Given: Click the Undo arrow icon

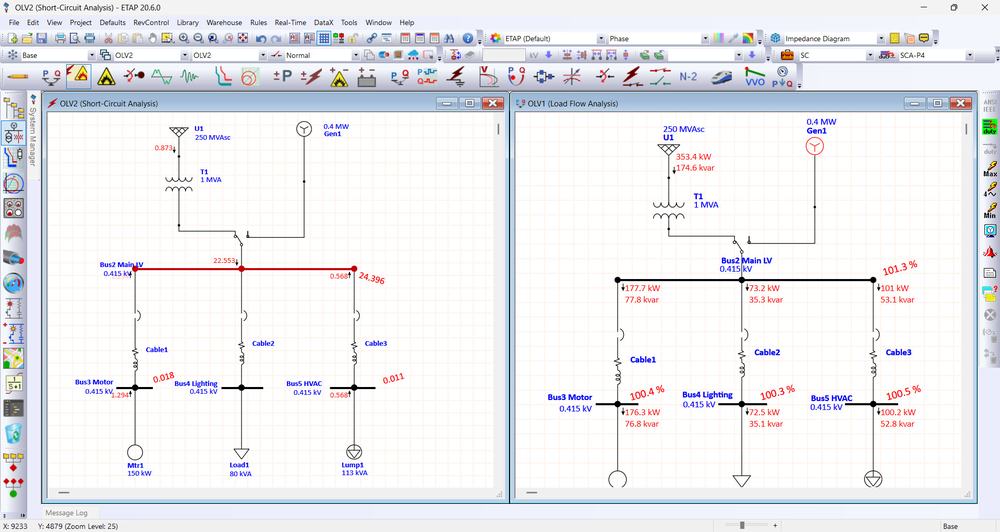Looking at the screenshot, I should click(261, 38).
